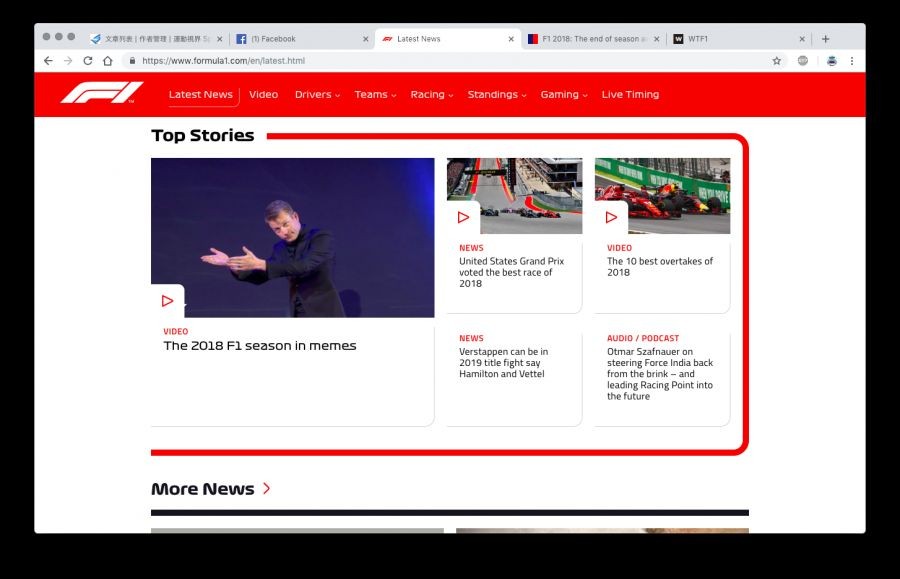Select Live Timing in navigation
The height and width of the screenshot is (579, 900).
[629, 95]
